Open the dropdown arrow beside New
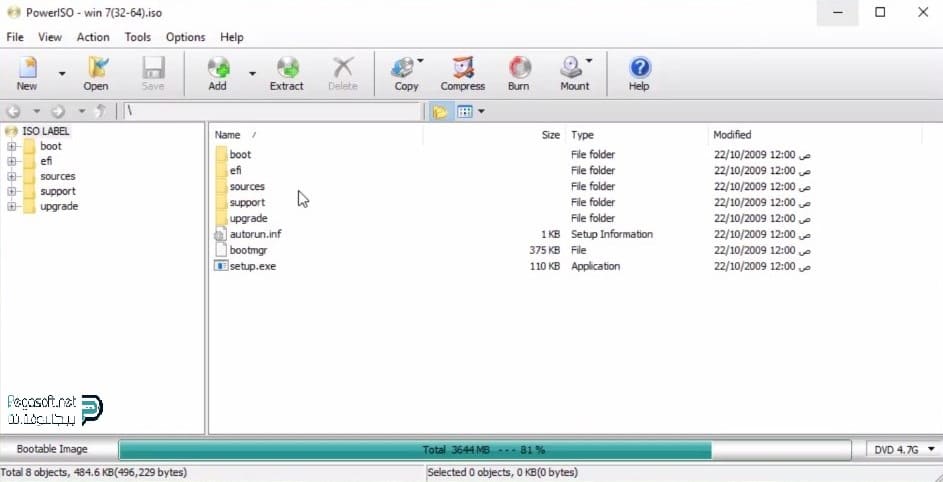The height and width of the screenshot is (482, 943). 61,74
